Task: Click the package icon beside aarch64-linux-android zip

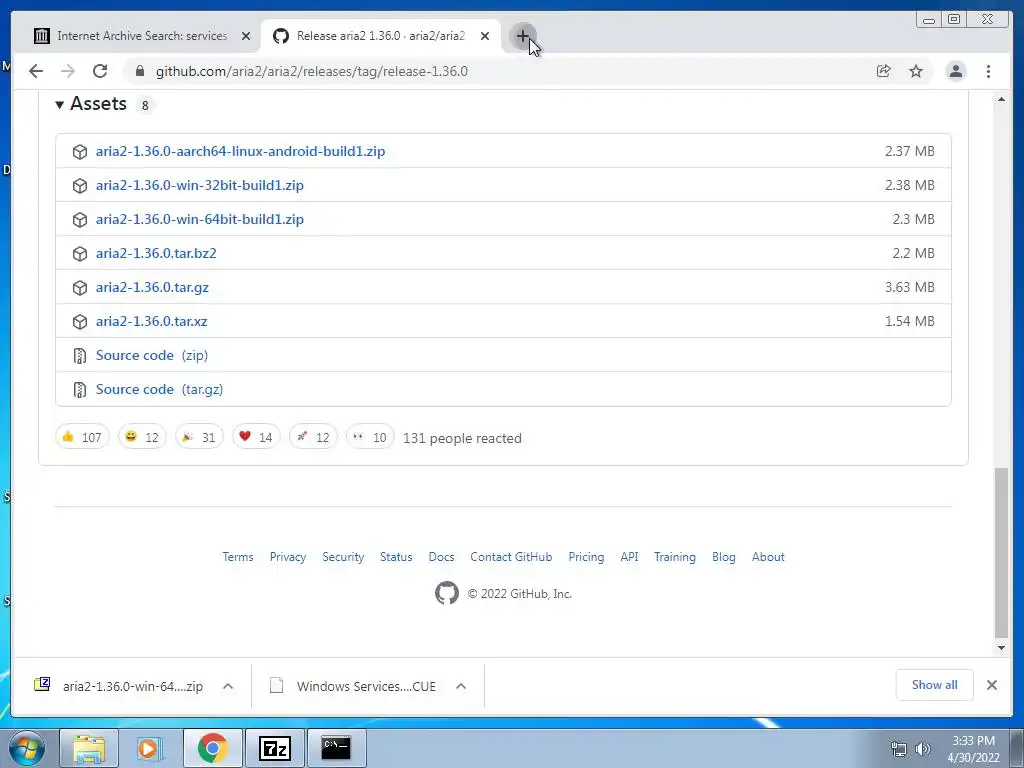Action: tap(80, 152)
